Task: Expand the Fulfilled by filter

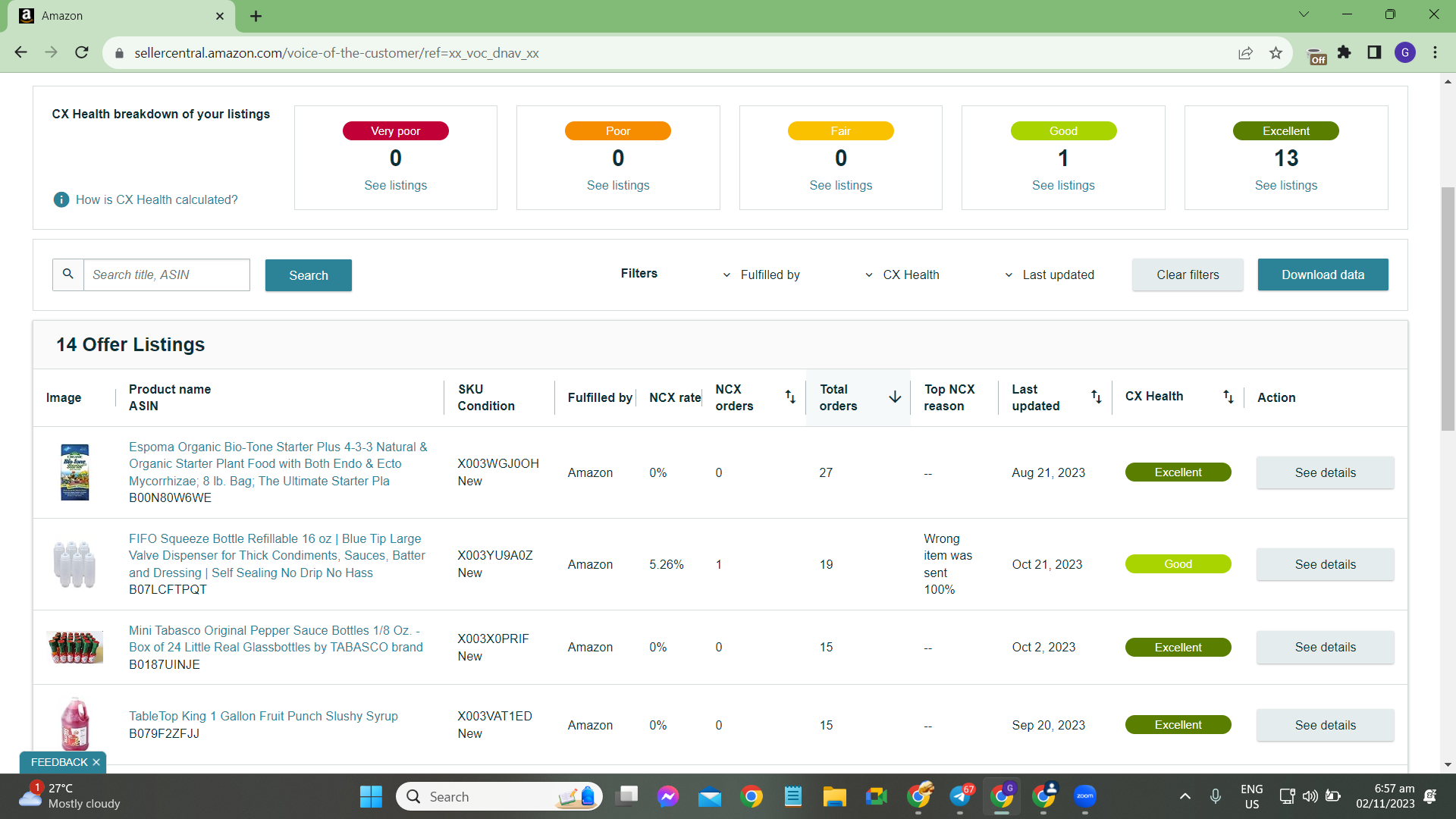Action: 762,275
